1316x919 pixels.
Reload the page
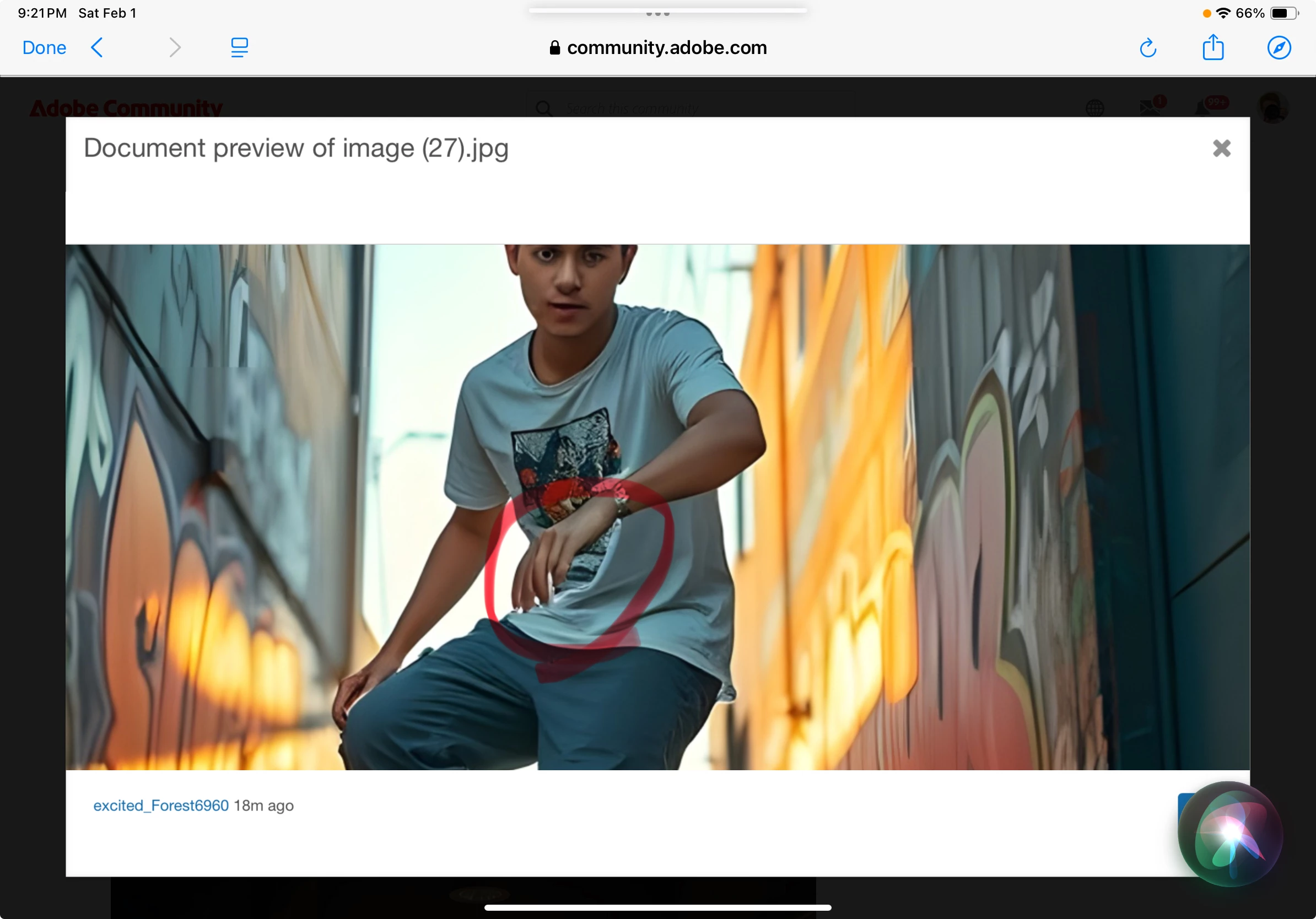point(1147,48)
